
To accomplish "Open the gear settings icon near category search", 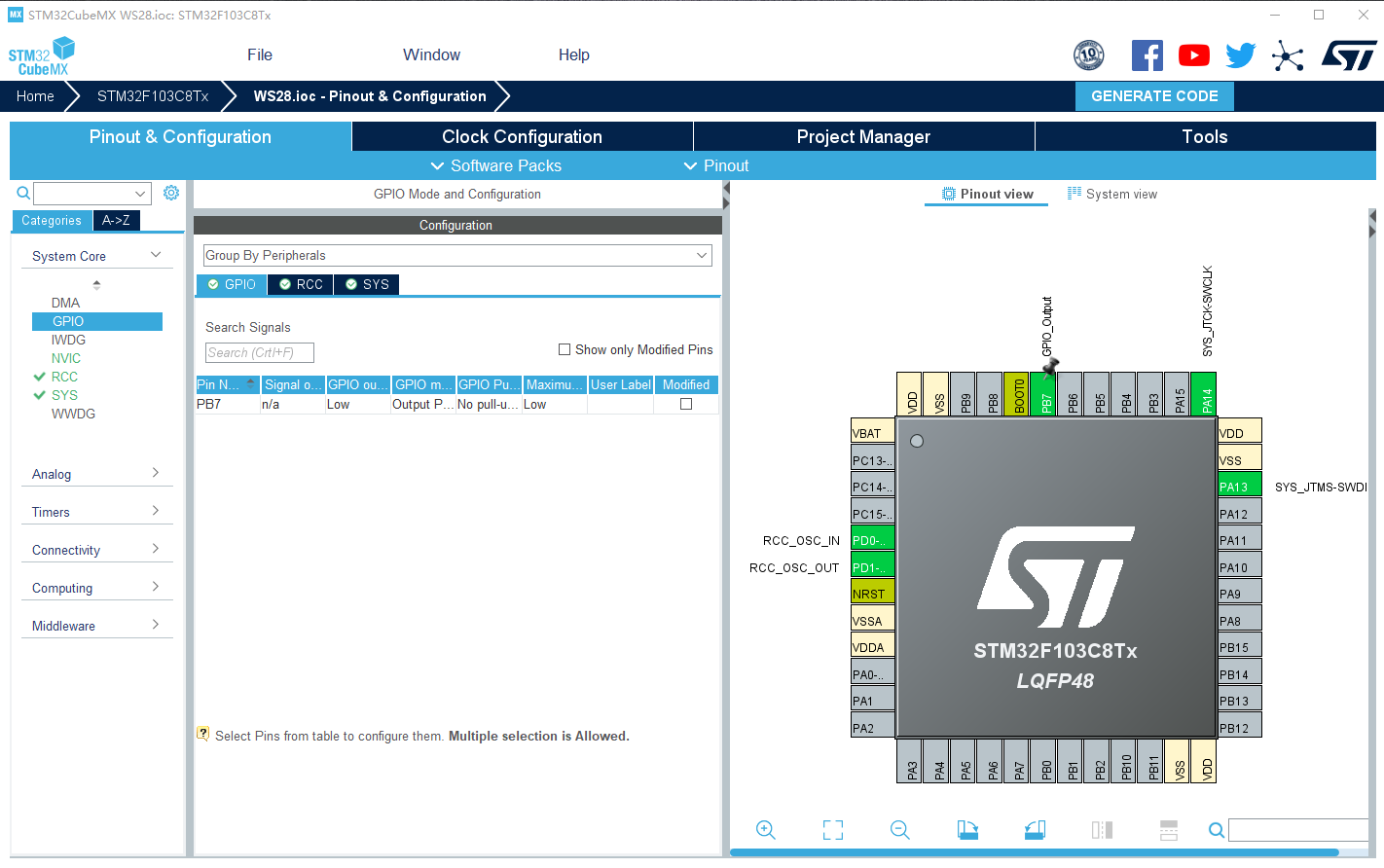I will point(171,193).
